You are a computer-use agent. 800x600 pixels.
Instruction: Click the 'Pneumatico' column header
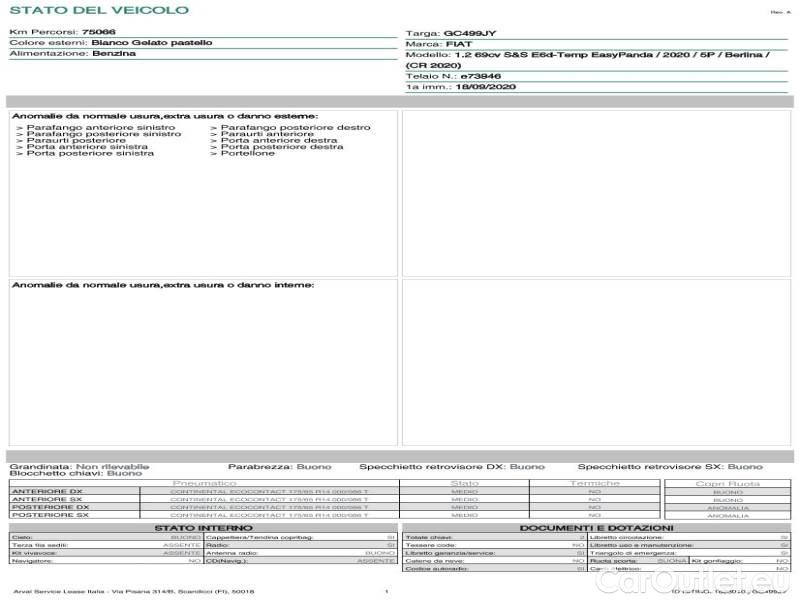click(204, 483)
